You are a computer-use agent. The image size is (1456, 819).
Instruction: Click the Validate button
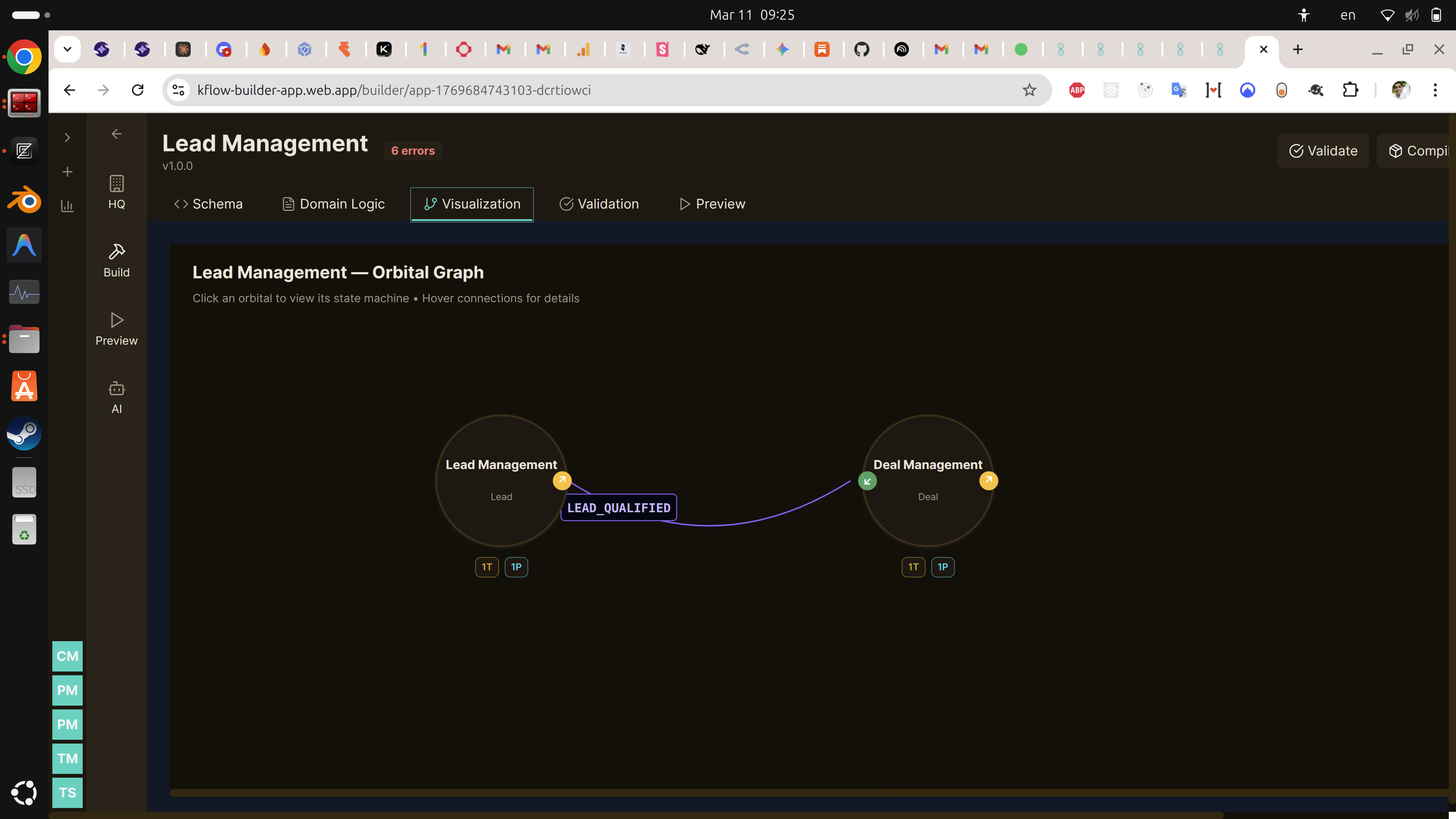[x=1323, y=151]
